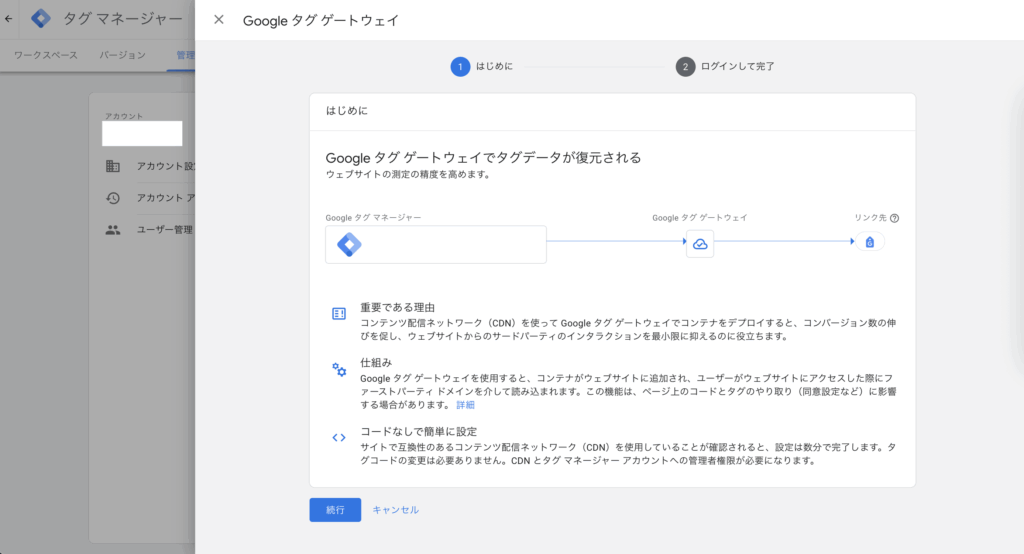Viewport: 1024px width, 554px height.
Task: Click heading Google タグ ゲートウェイでタグデータが復元される
Action: point(483,157)
